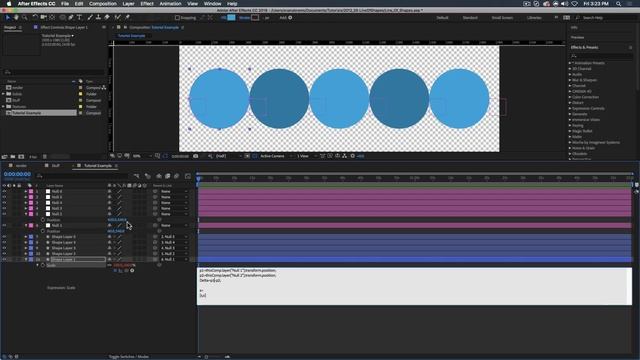Toggle the timeline Draft 3D icon
Screen dimensions: 640x360
tap(148, 176)
